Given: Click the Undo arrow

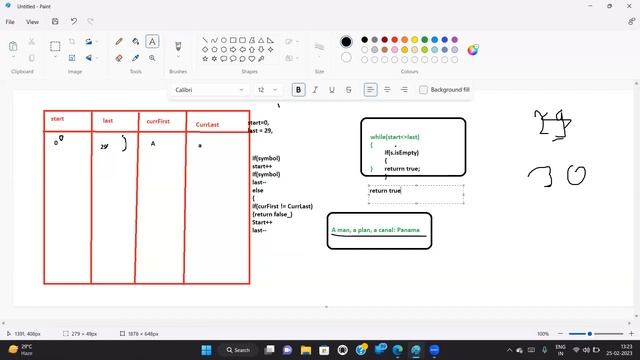Looking at the screenshot, I should (x=73, y=22).
